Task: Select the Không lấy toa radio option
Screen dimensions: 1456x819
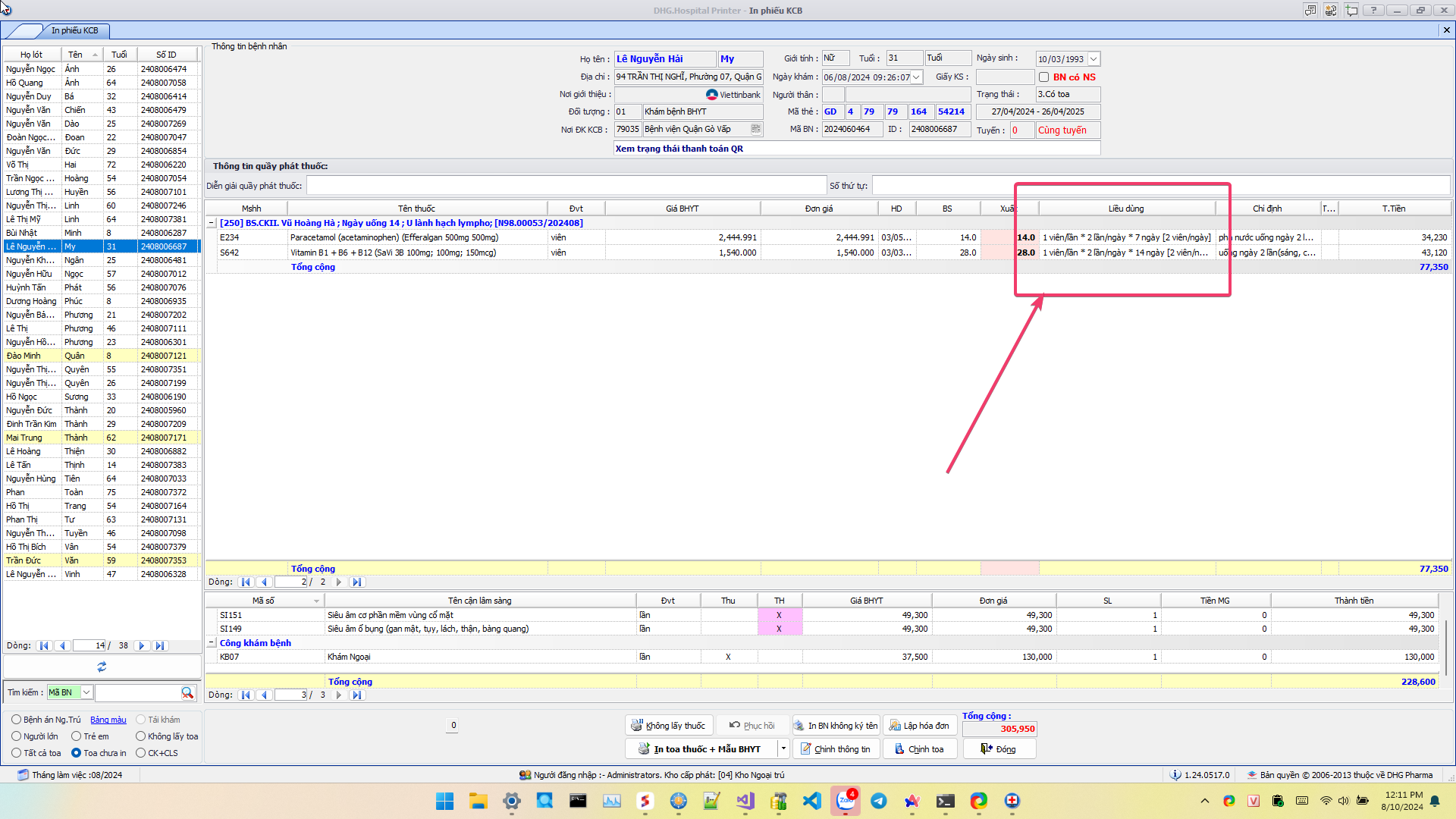Action: click(141, 736)
